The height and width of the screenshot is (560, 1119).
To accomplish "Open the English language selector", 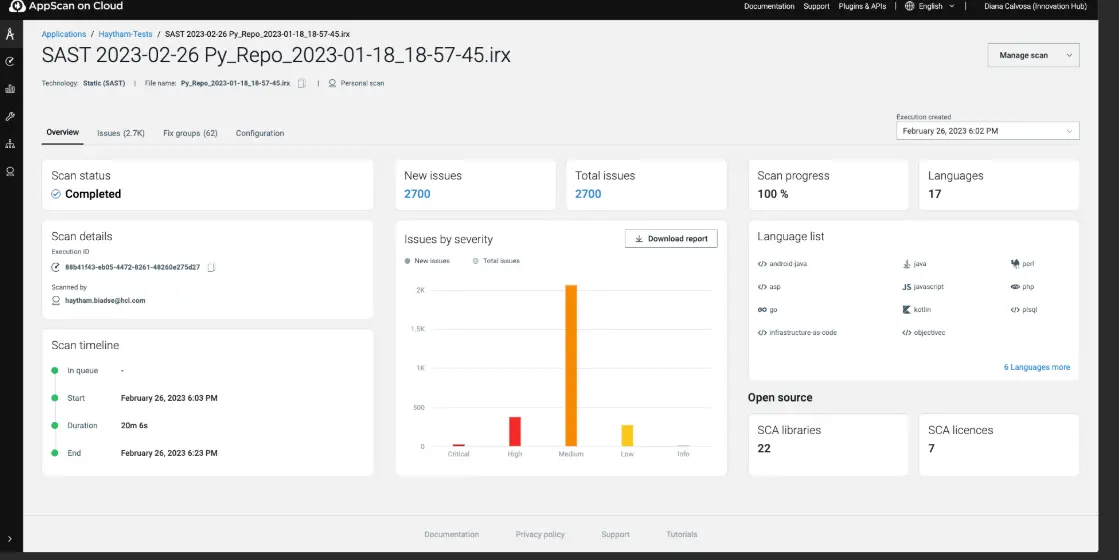I will 929,6.
